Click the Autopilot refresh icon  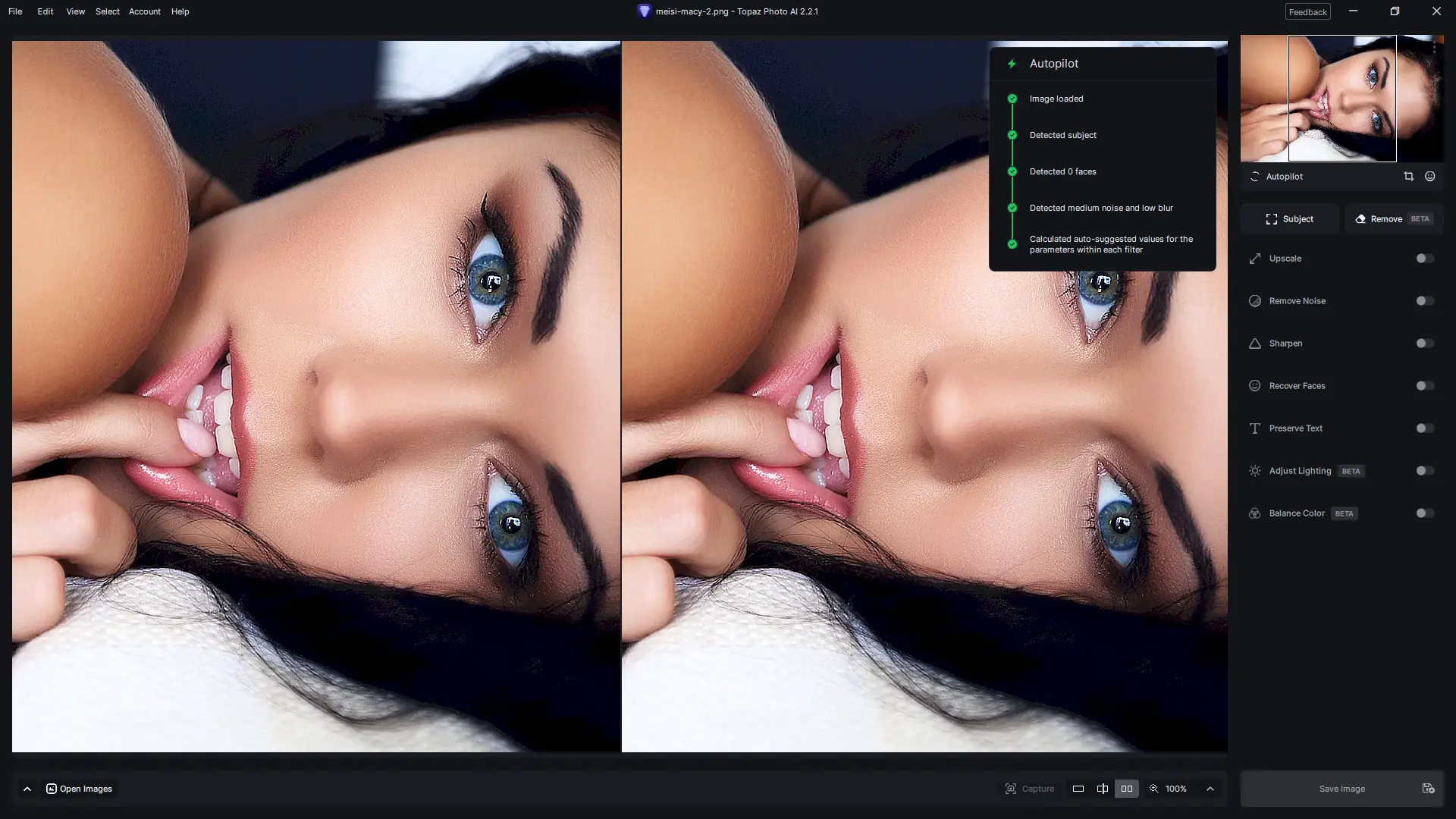1254,176
